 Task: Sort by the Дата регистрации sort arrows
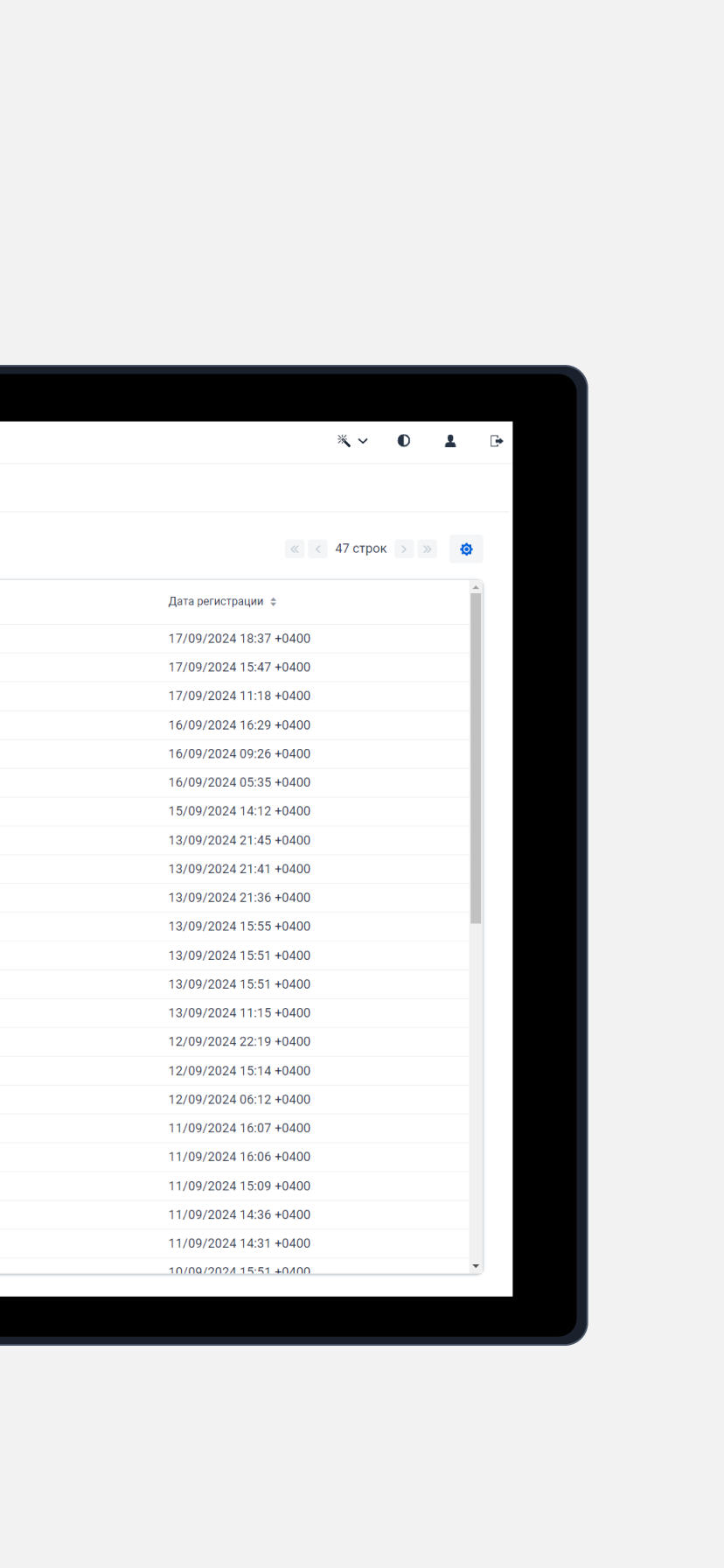pos(273,602)
